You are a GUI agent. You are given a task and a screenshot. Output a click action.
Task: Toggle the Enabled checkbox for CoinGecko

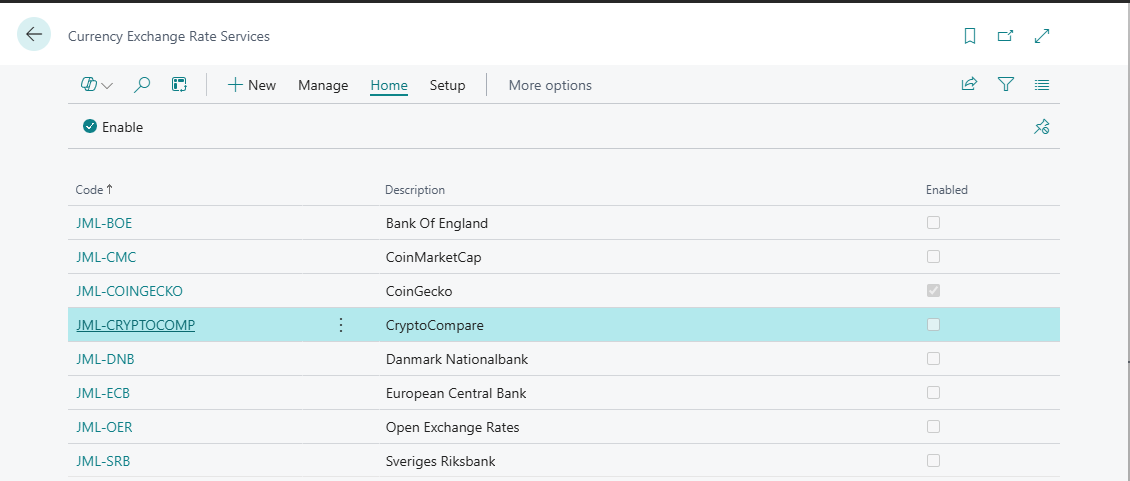[x=933, y=291]
